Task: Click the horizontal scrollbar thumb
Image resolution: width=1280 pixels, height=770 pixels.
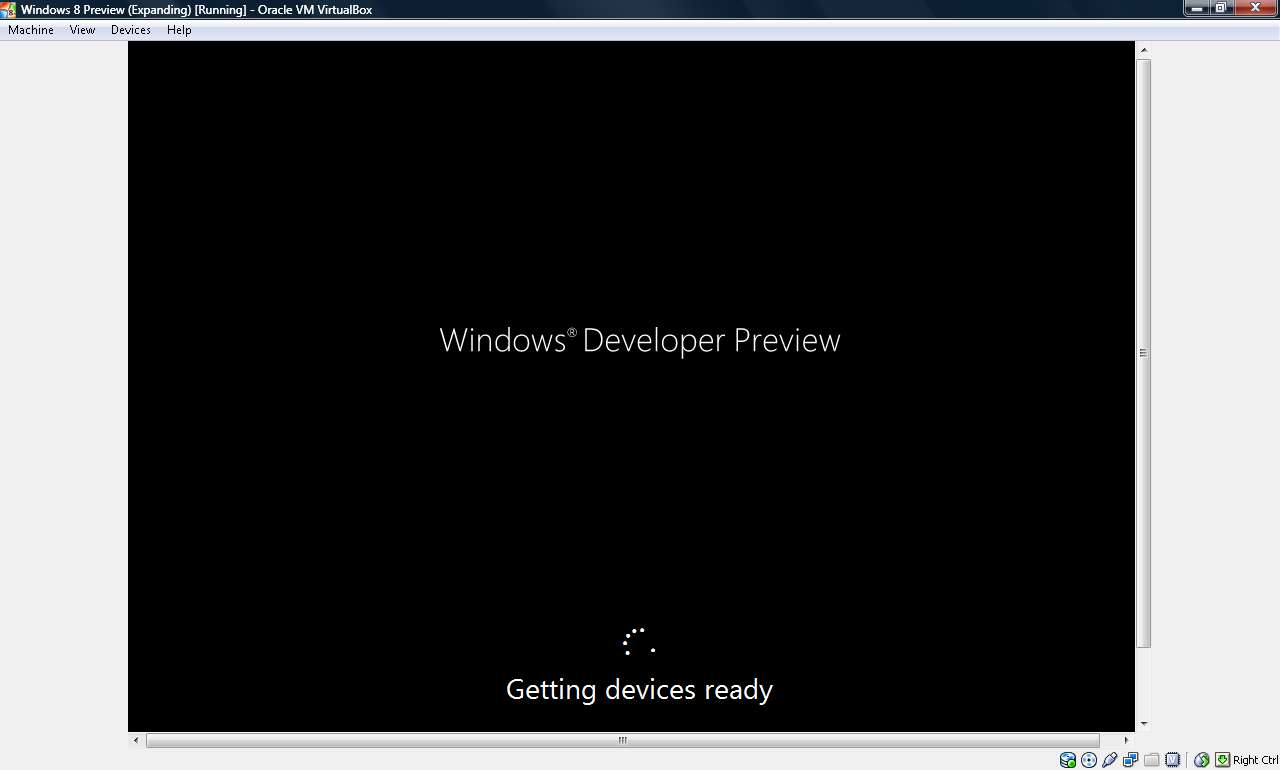Action: 622,740
